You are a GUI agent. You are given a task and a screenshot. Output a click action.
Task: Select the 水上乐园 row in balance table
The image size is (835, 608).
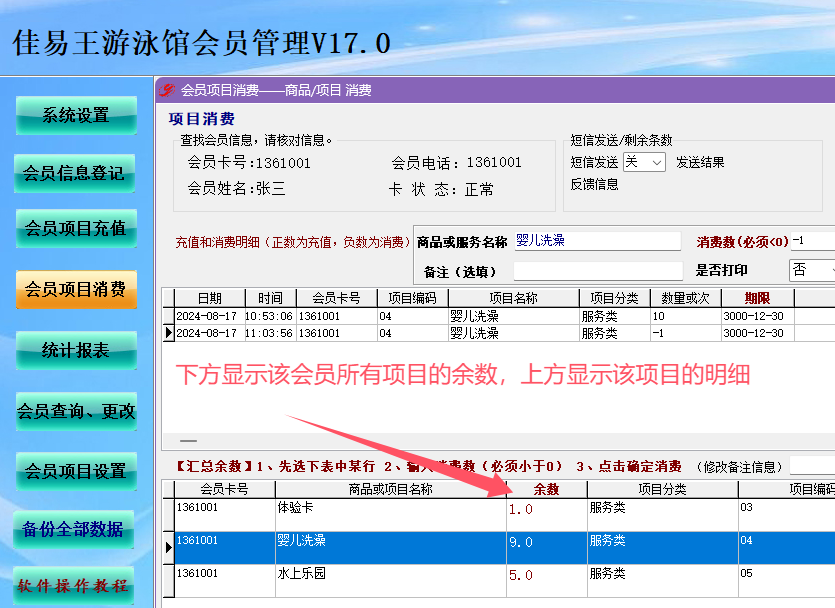coord(498,581)
